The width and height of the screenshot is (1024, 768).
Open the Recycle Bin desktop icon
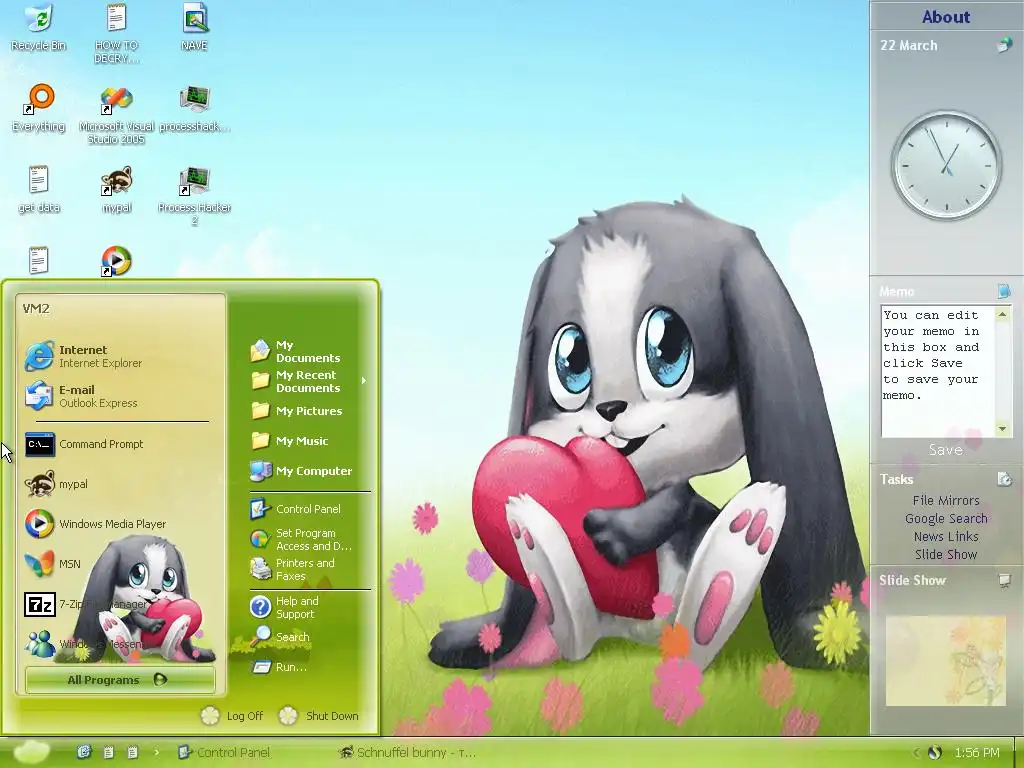[x=39, y=26]
